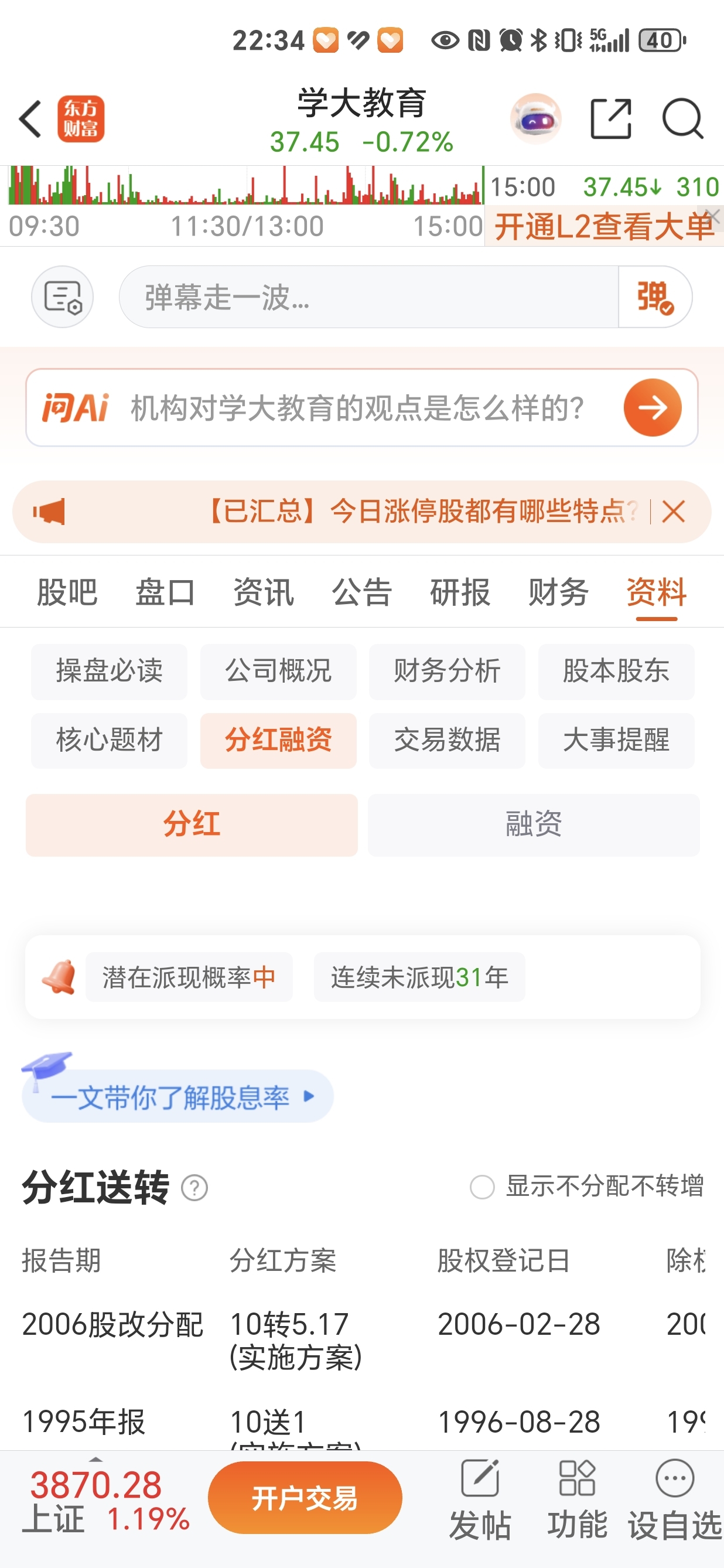Open the search magnifier icon

click(x=682, y=119)
